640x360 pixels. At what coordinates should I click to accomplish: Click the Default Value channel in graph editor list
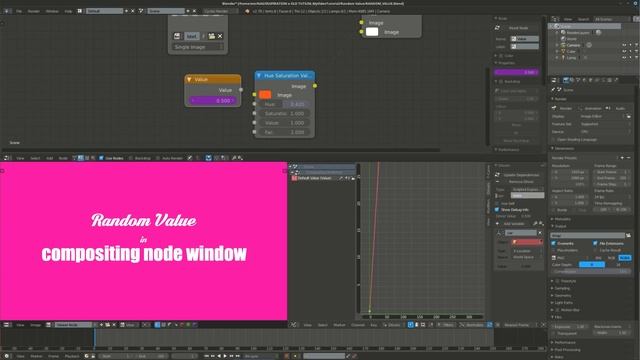coord(314,178)
